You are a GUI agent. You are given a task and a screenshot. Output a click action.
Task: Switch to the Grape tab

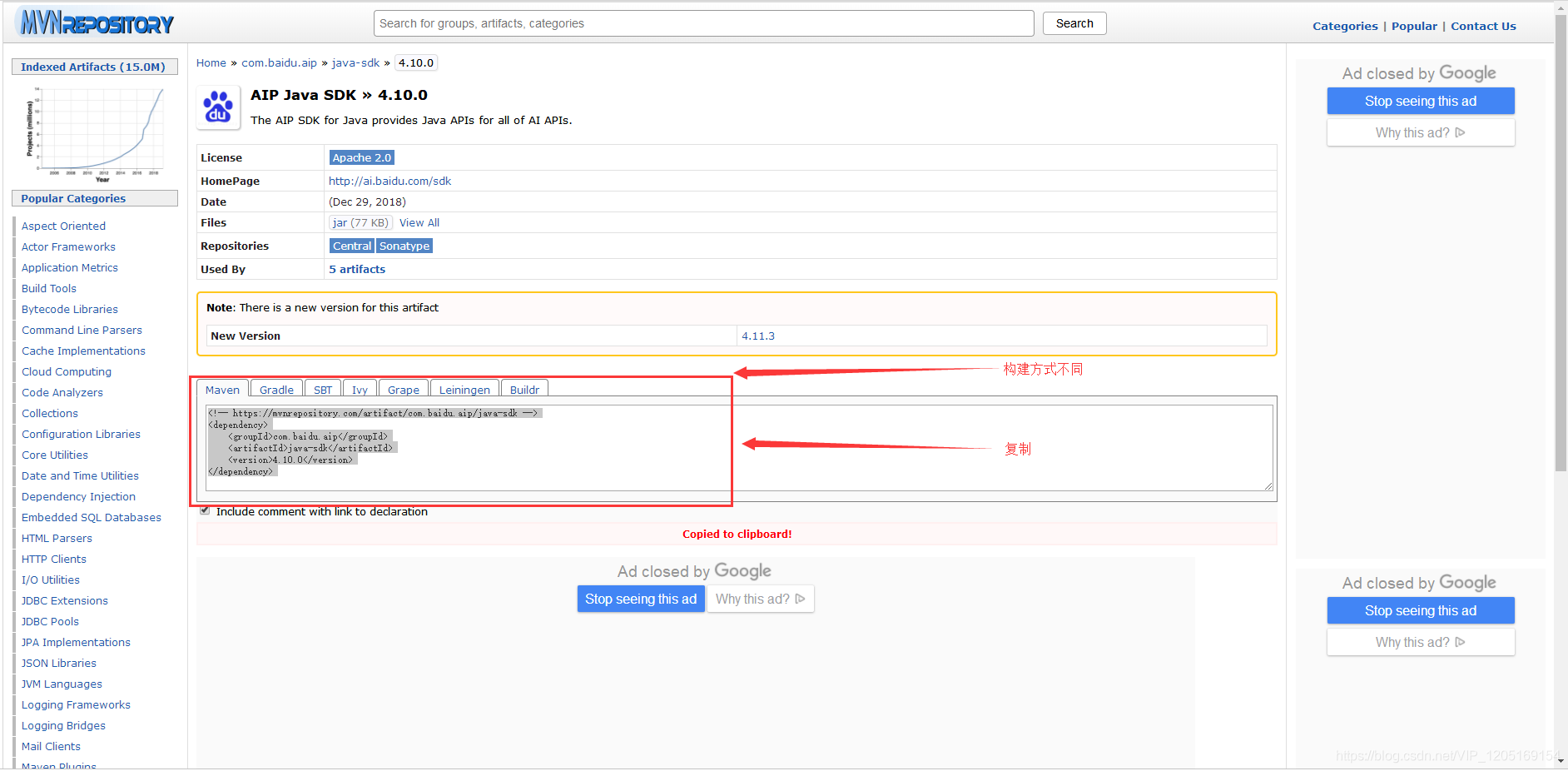click(x=404, y=390)
